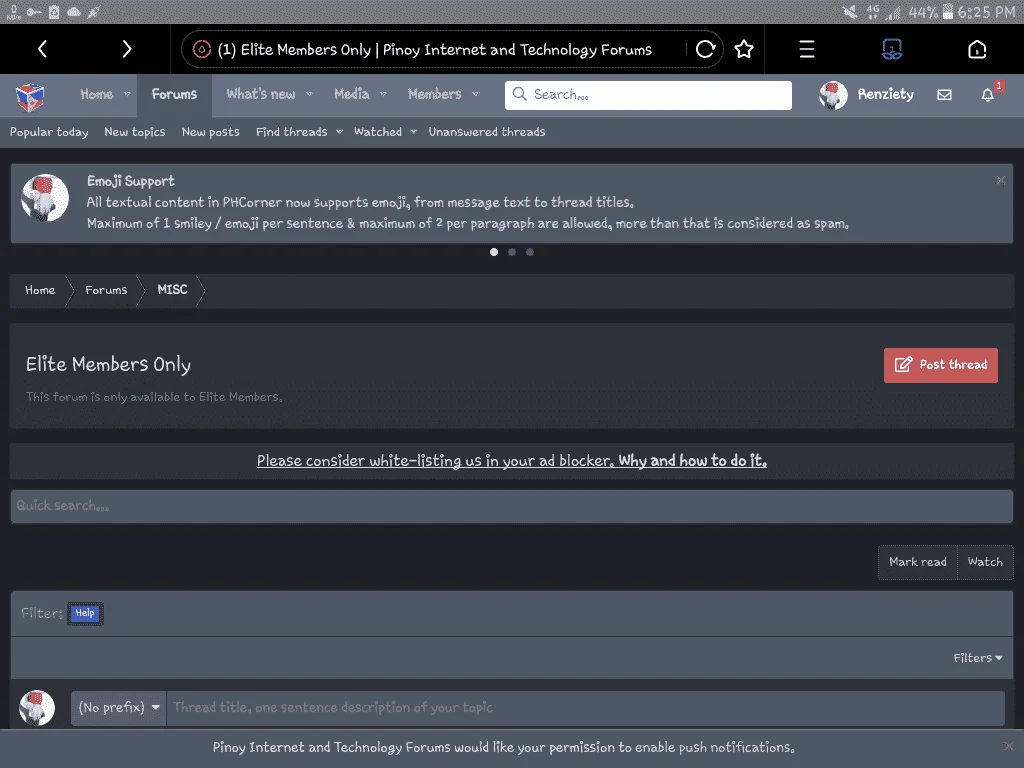Click the PHCorner cube logo
This screenshot has height=768, width=1024.
click(x=30, y=97)
